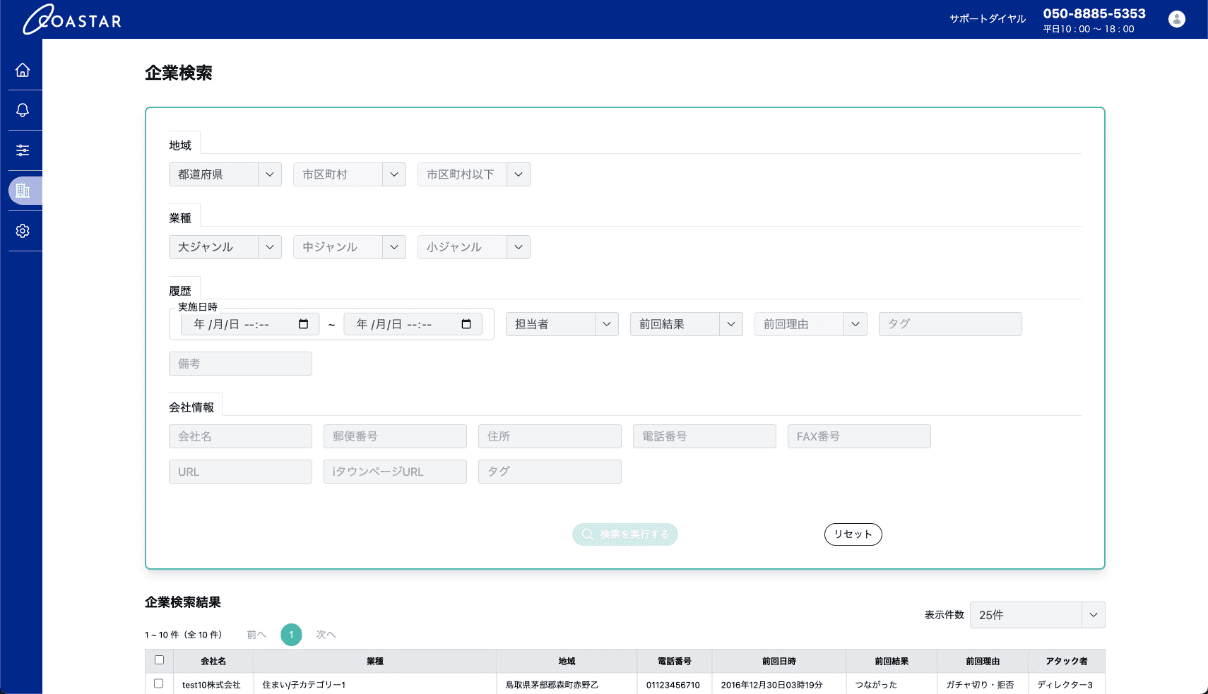The height and width of the screenshot is (694, 1208).
Task: Change 表示件数 dropdown showing 25件
Action: (x=1037, y=615)
